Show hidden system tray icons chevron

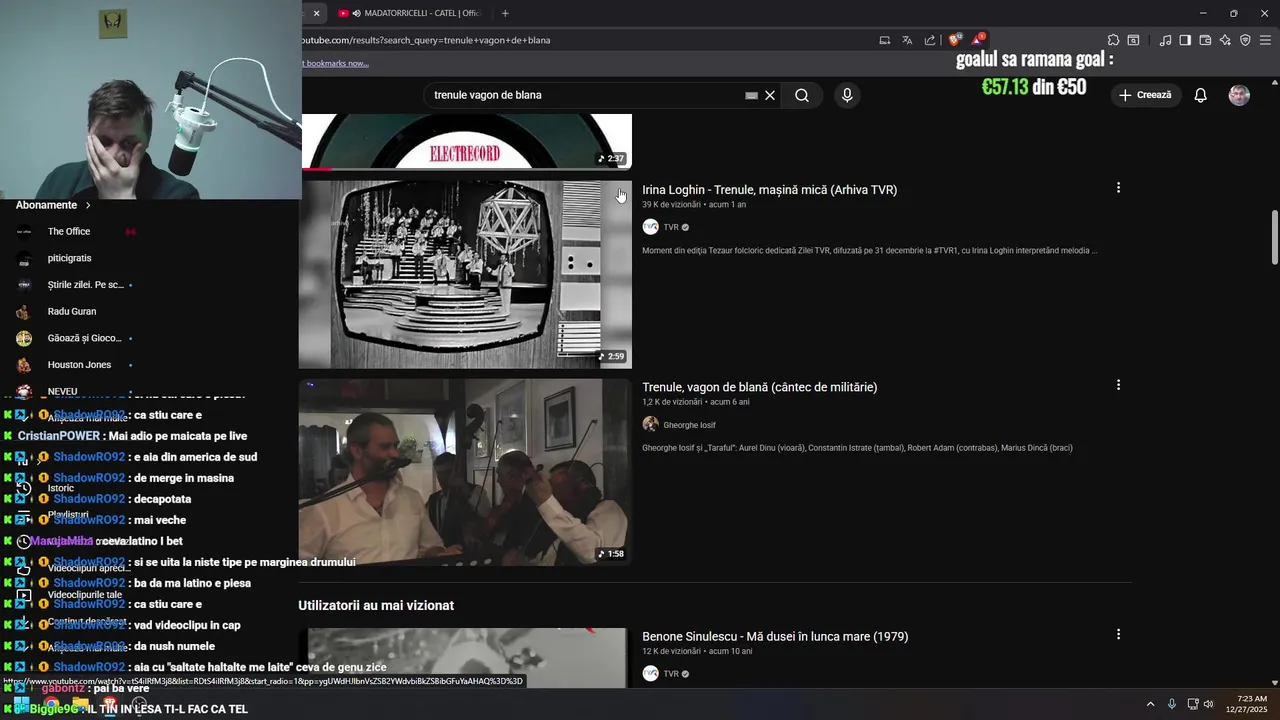pos(1150,704)
